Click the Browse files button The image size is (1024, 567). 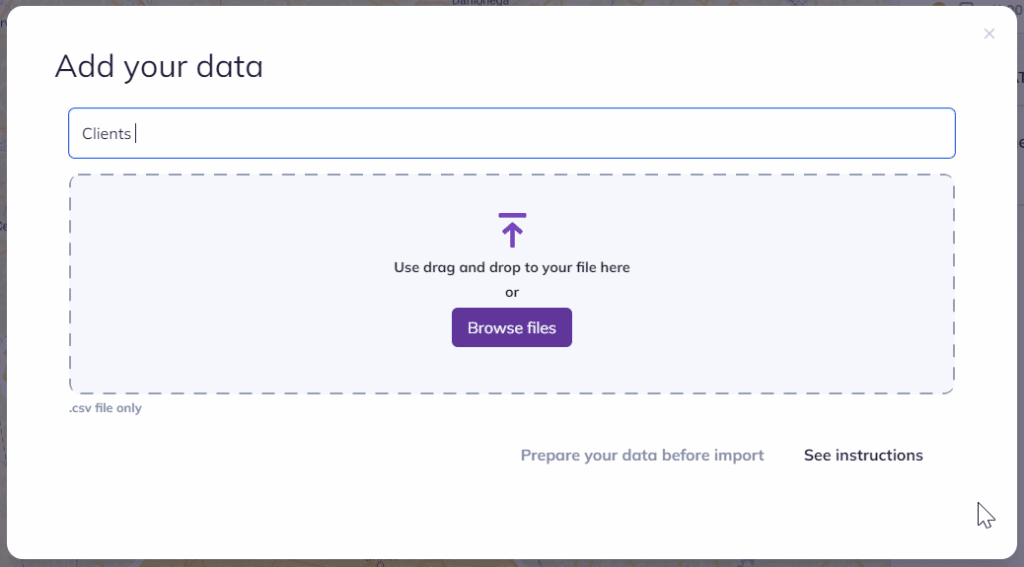tap(512, 327)
